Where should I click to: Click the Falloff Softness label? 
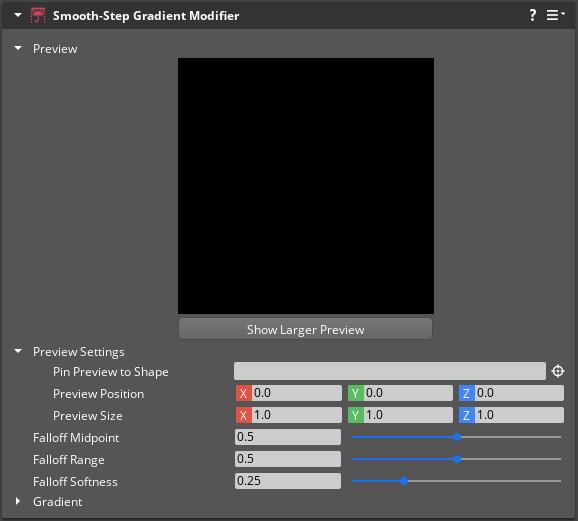tap(75, 482)
